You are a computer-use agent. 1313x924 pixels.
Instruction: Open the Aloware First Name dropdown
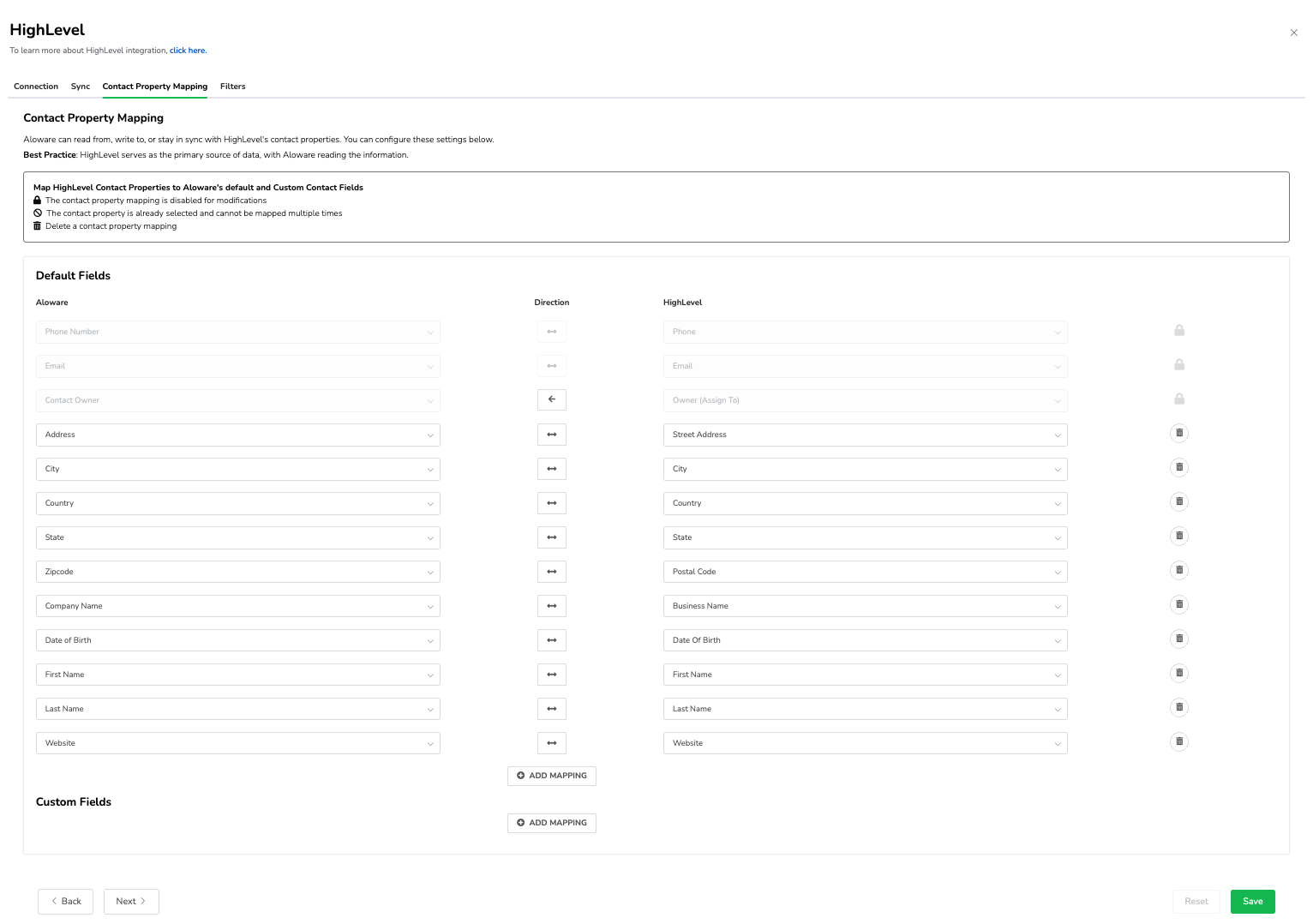click(x=238, y=675)
